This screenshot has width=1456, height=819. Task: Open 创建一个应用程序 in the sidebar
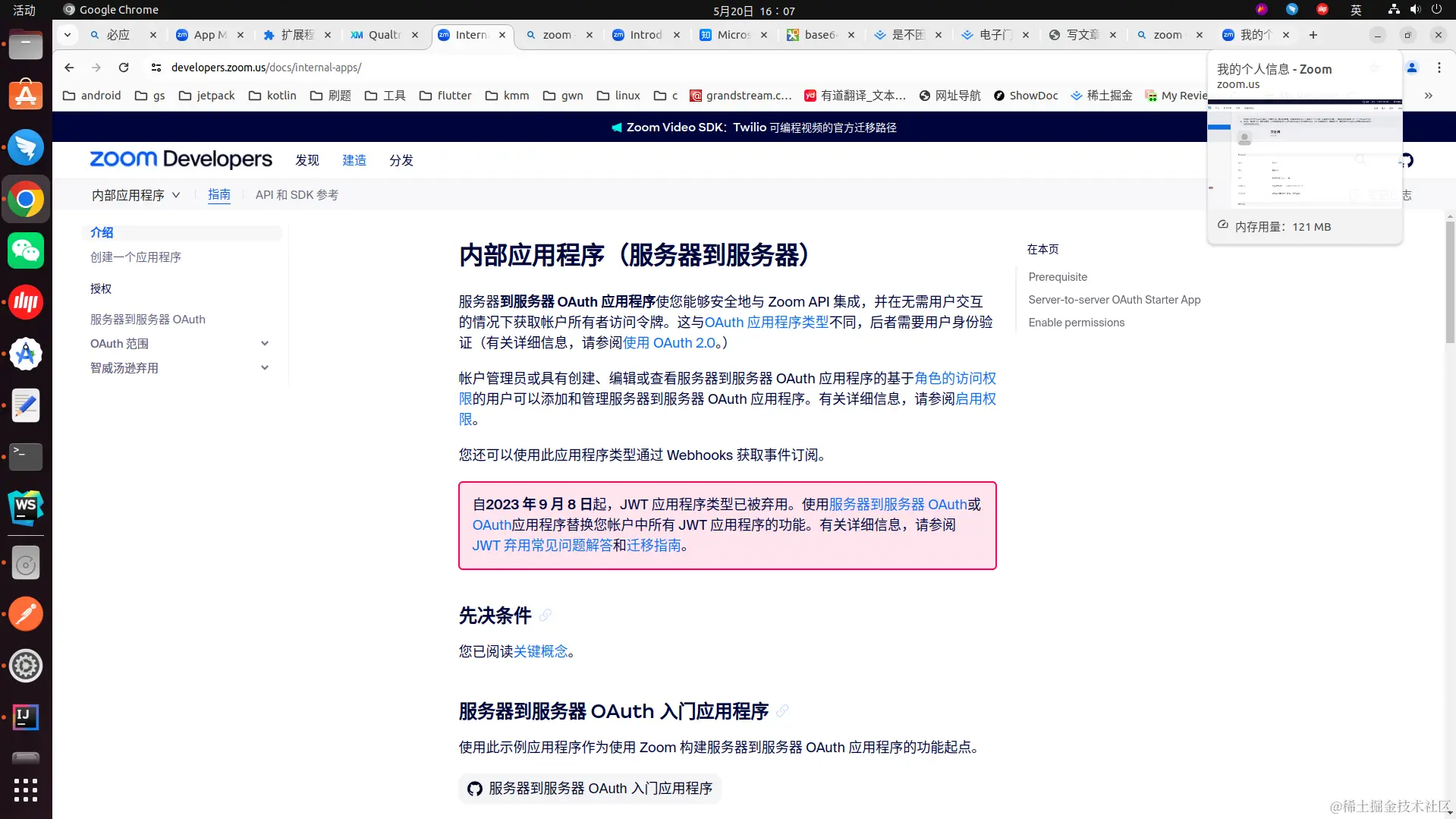pyautogui.click(x=136, y=257)
